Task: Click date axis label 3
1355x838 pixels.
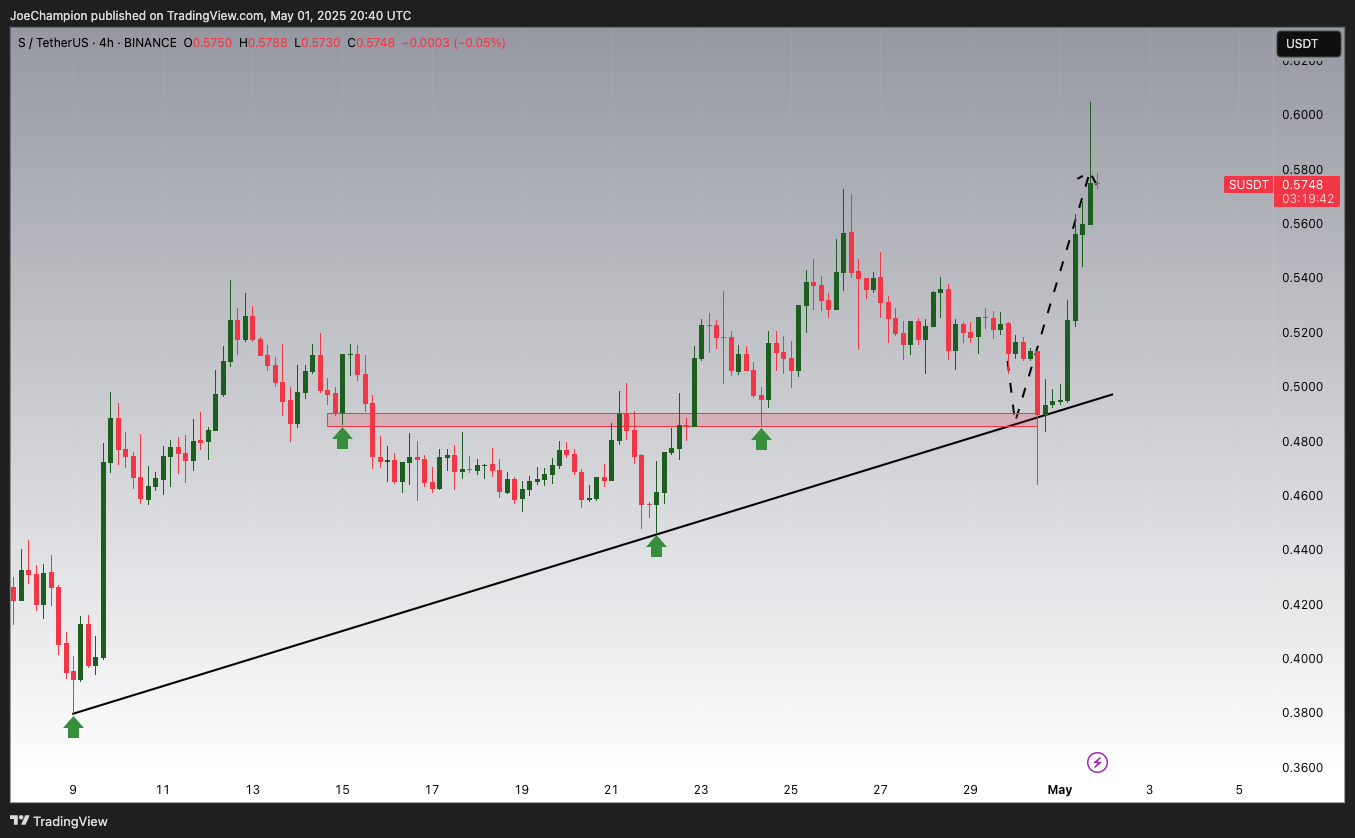Action: tap(1149, 790)
